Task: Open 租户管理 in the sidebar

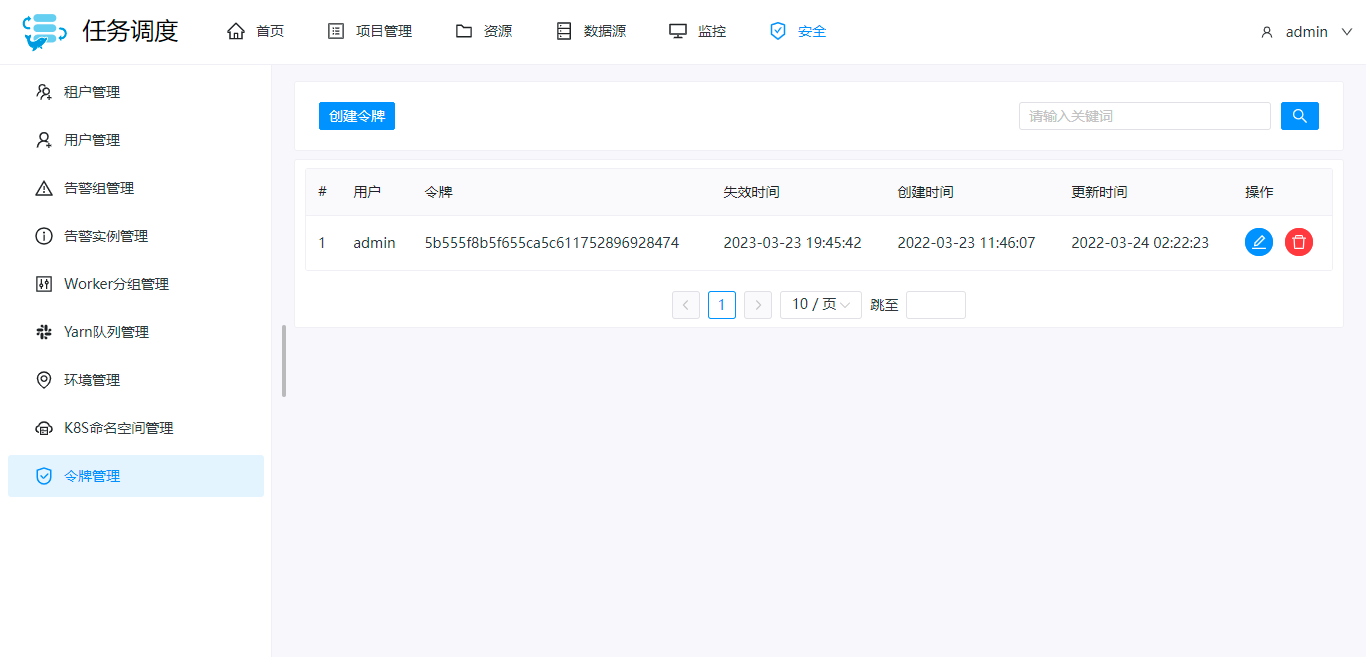Action: (92, 92)
